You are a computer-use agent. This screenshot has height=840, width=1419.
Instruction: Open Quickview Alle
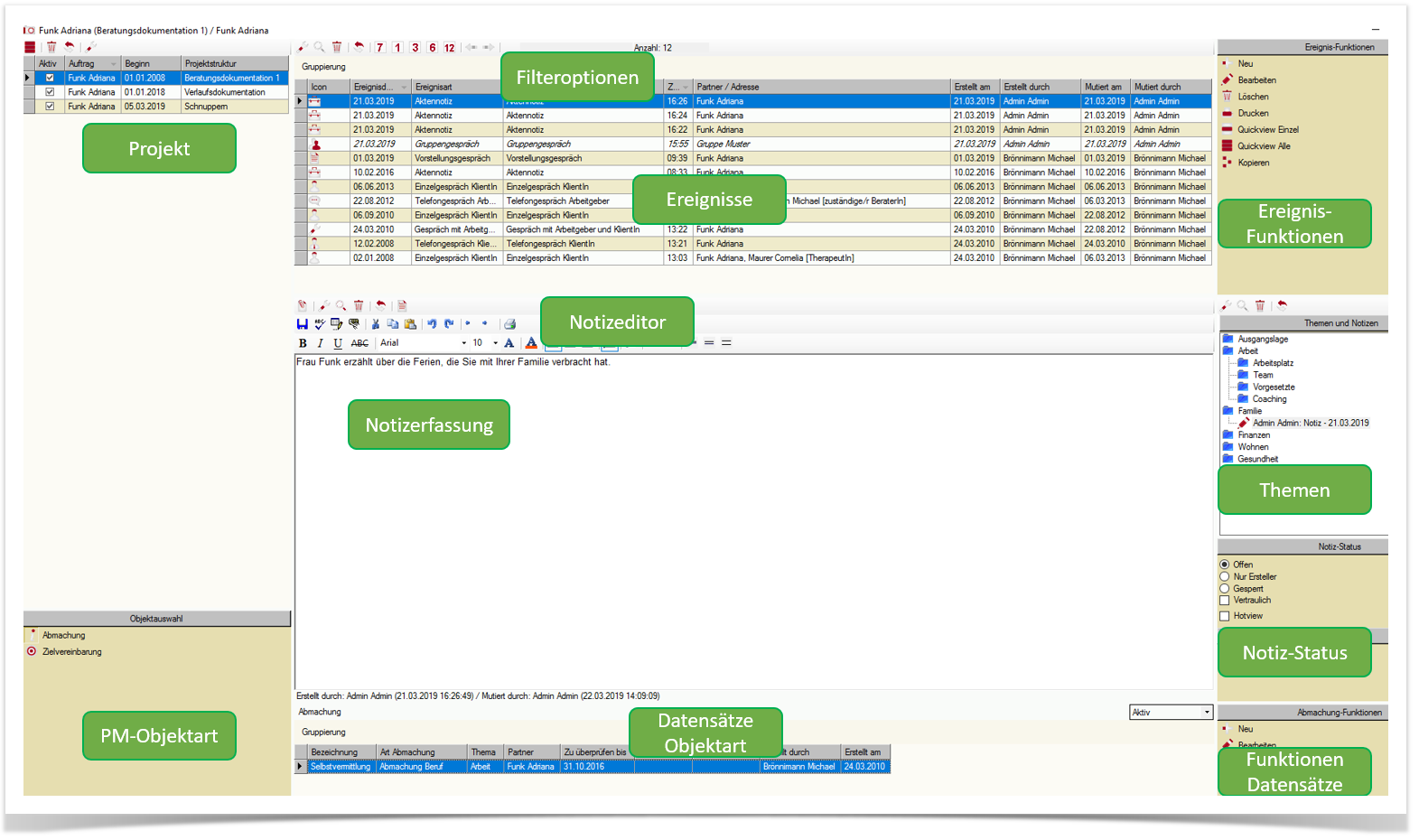[x=1264, y=146]
